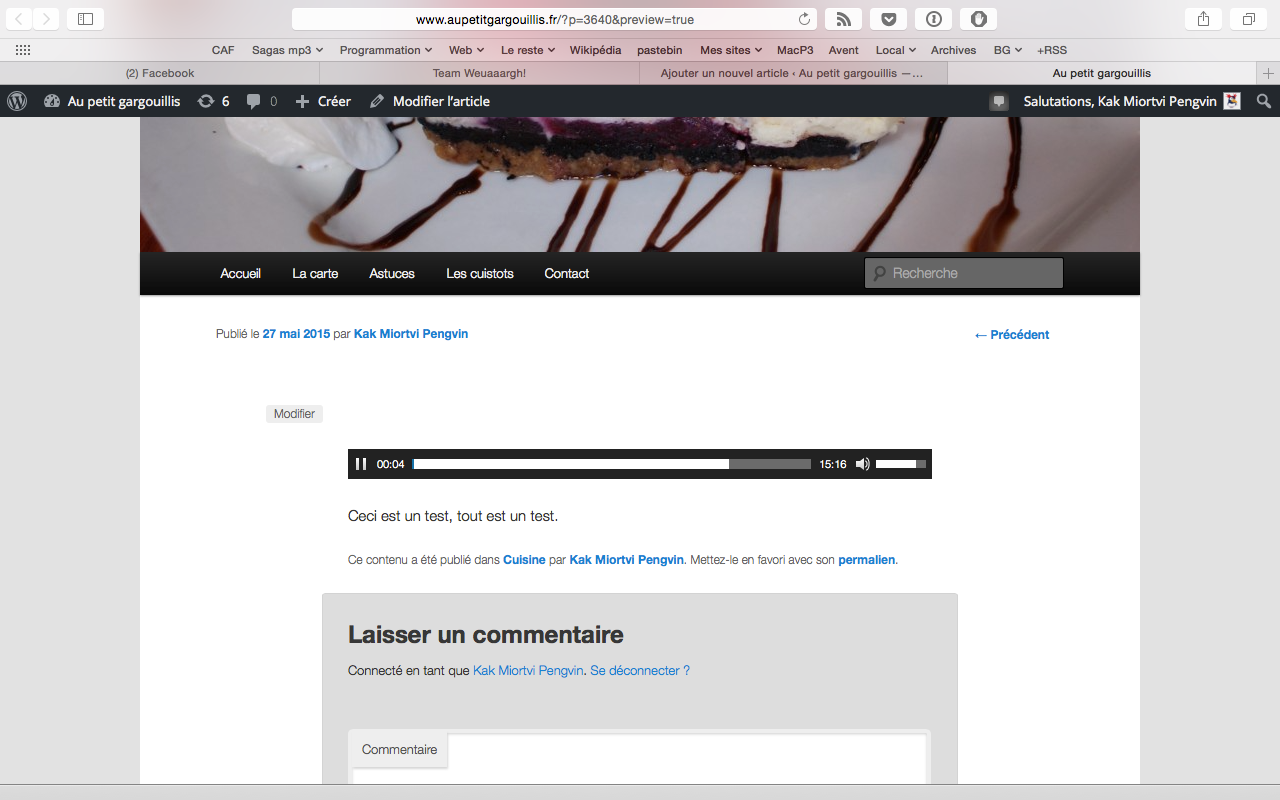Open the RSS feed extension icon
This screenshot has height=800, width=1280.
[843, 19]
